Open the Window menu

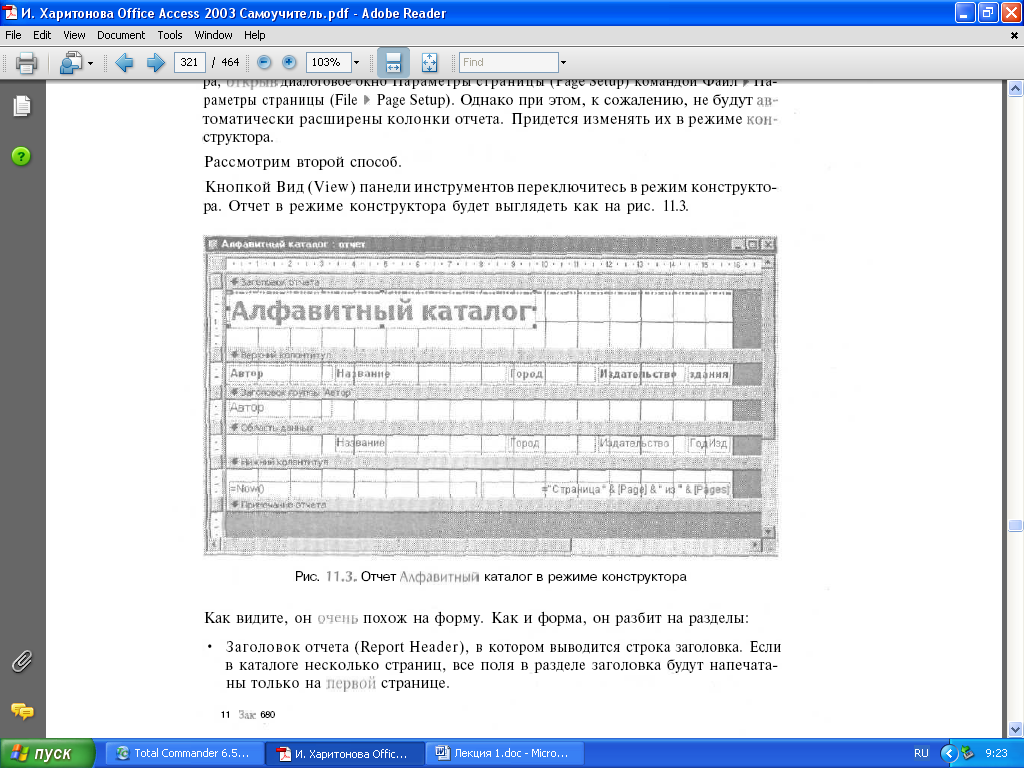(213, 35)
